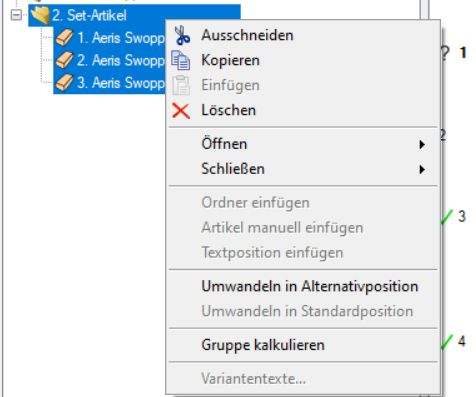Screen dimensions: 476x397
Task: Expand the Schließen submenu arrow
Action: 422,169
